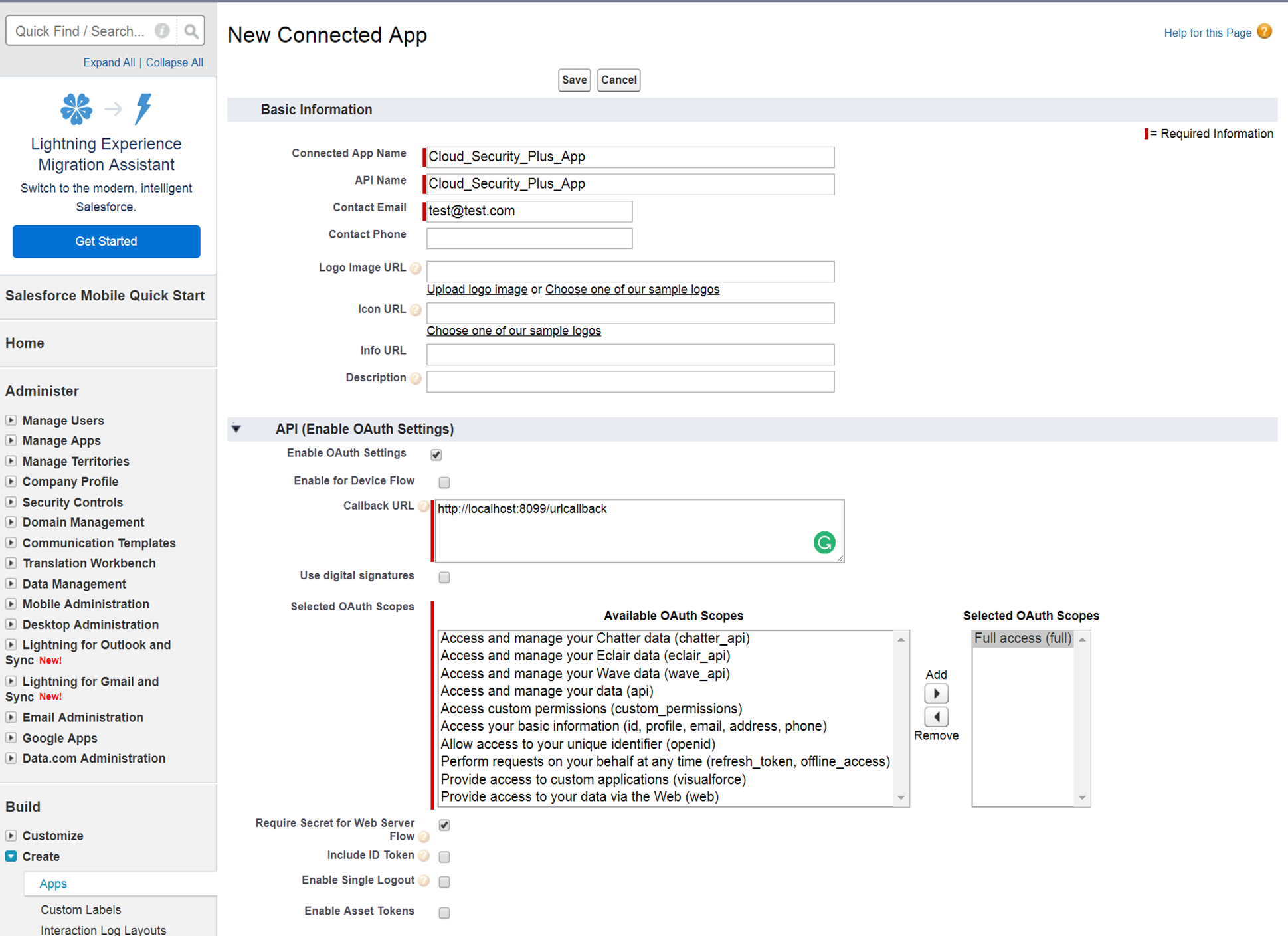Open Logo Image URL help tooltip icon
This screenshot has width=1288, height=936.
416,268
